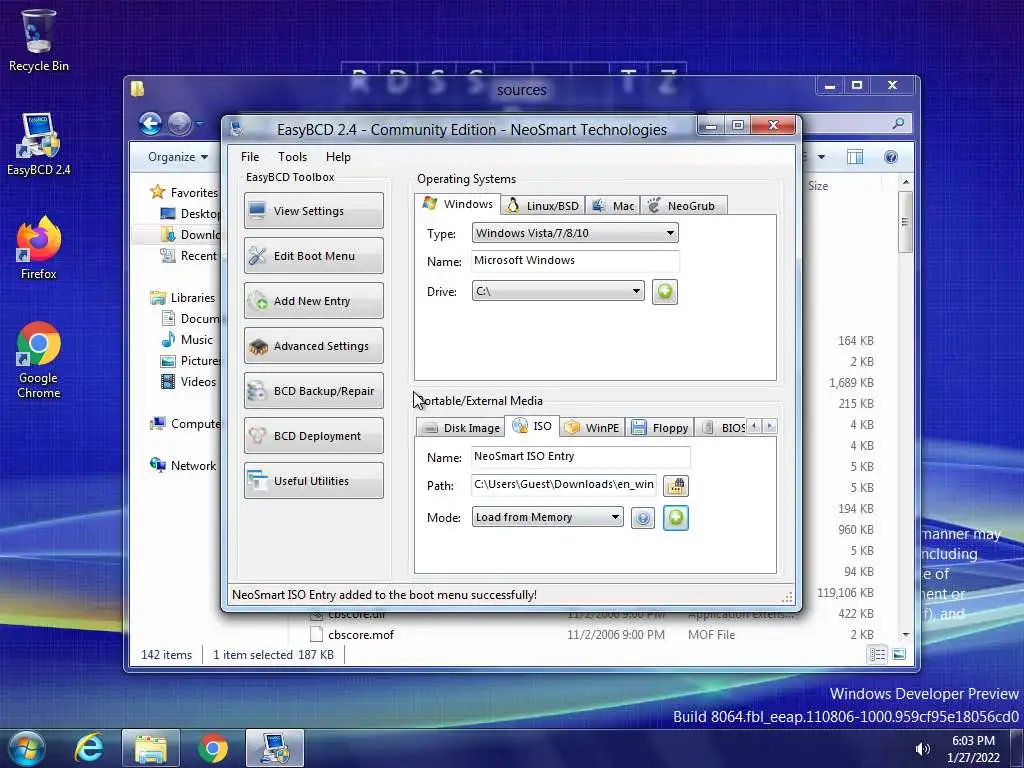Click the taskbar clock 6:03 PM

[973, 741]
